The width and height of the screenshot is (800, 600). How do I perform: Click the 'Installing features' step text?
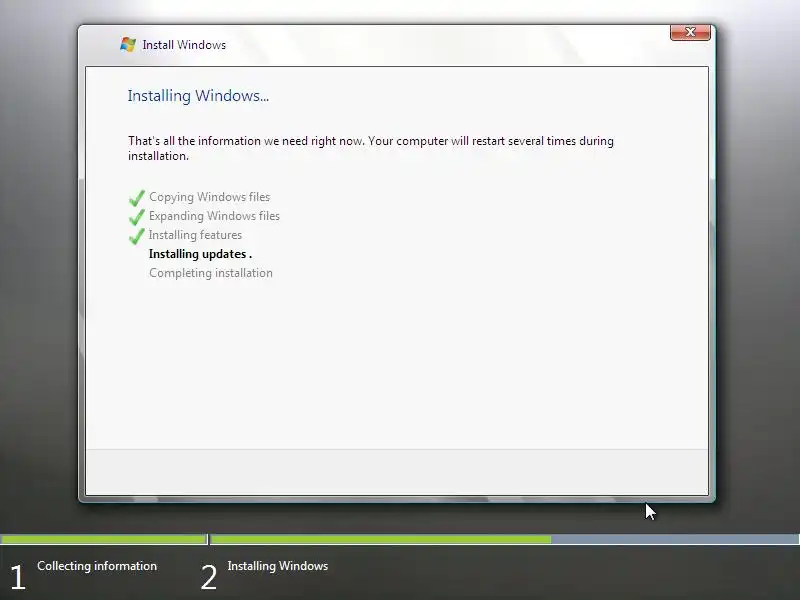(195, 235)
